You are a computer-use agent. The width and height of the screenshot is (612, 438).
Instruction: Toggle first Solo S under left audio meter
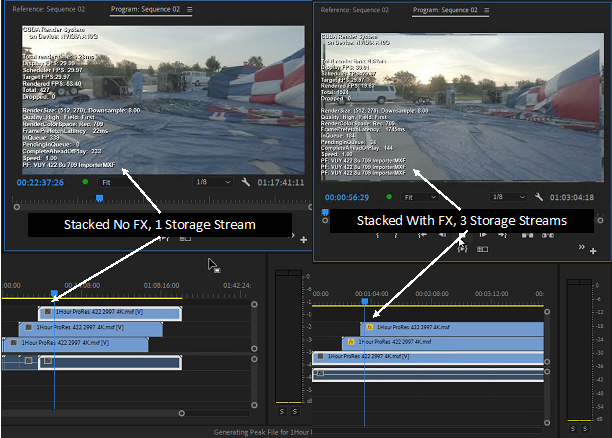(x=282, y=411)
